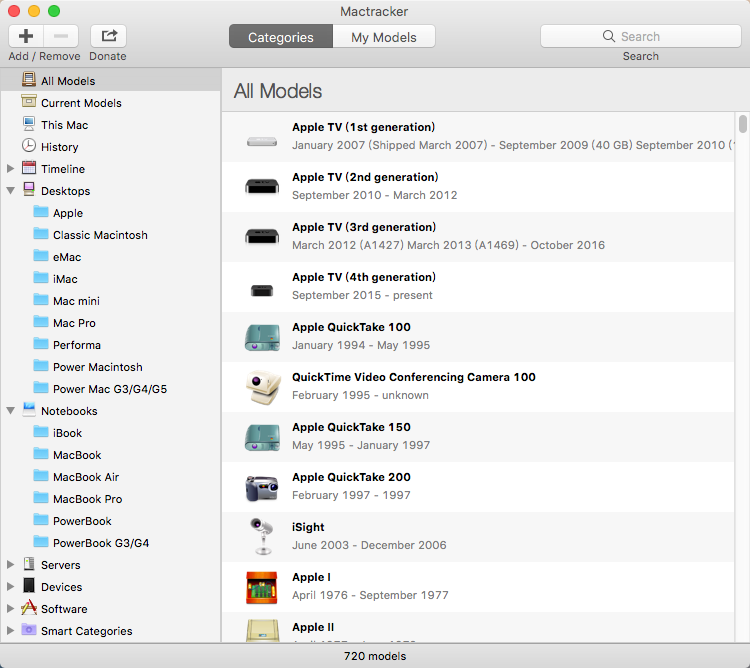Click the Donate share icon

point(109,36)
